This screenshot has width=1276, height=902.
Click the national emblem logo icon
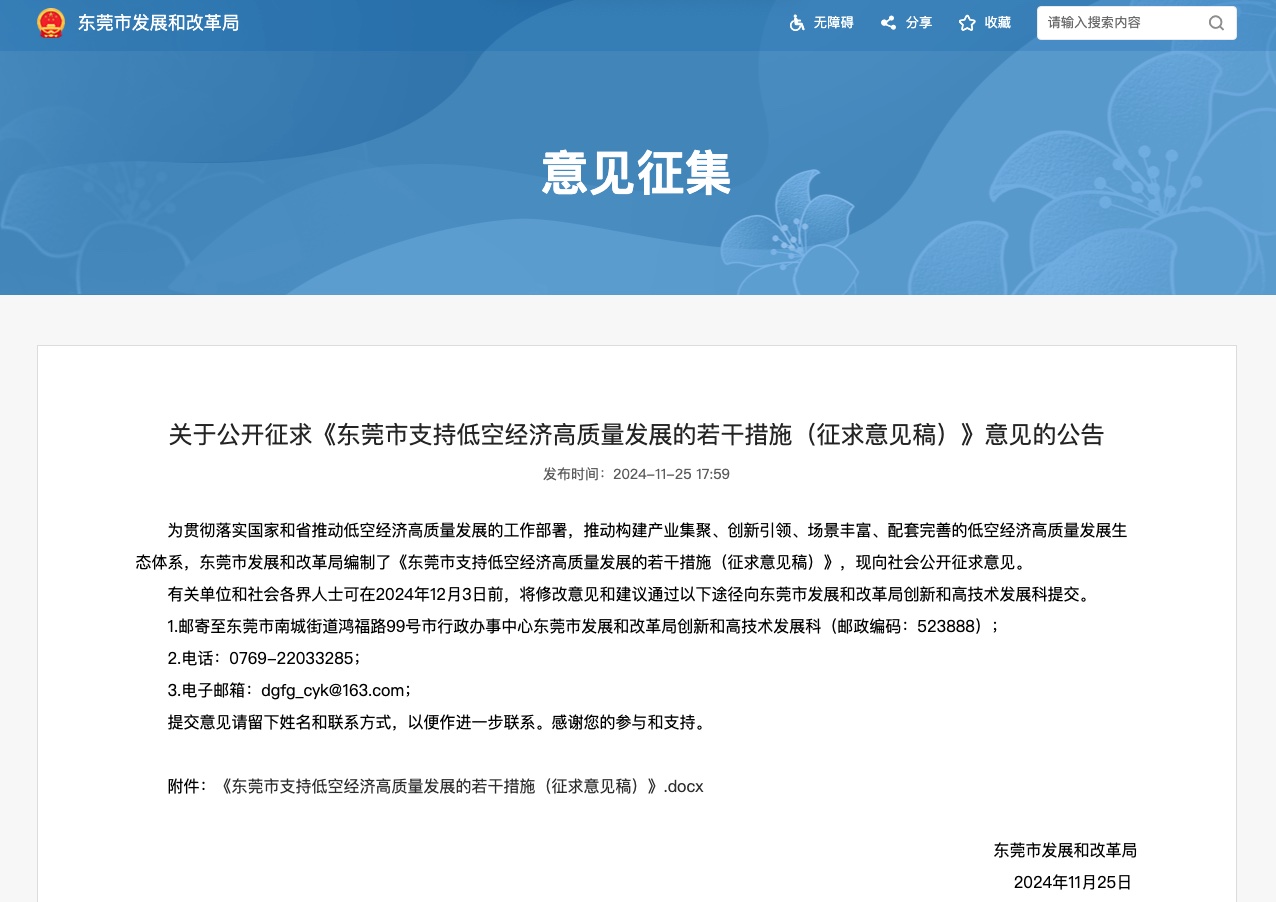click(x=50, y=23)
